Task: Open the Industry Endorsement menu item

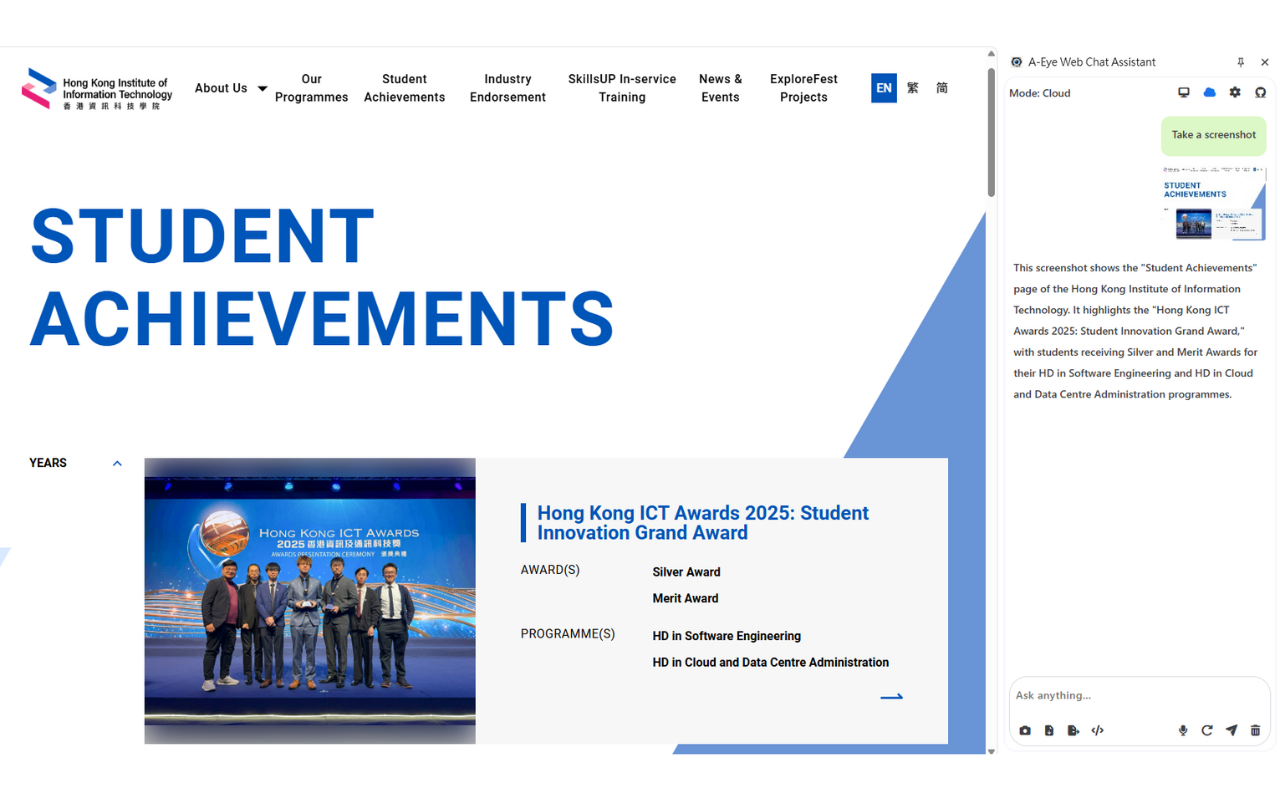Action: [508, 88]
